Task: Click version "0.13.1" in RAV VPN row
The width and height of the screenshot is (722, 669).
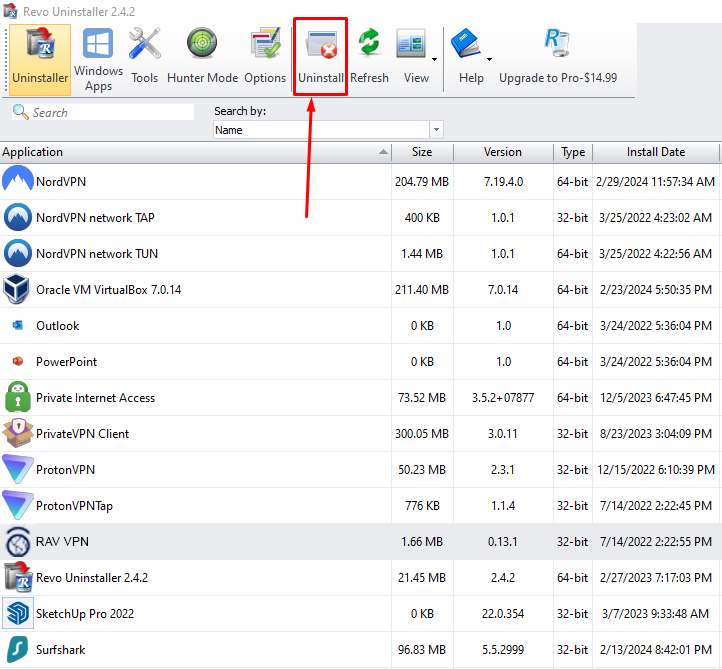Action: coord(502,541)
